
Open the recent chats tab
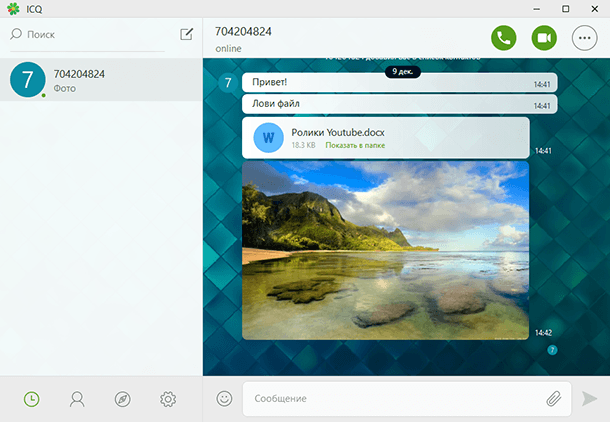[x=32, y=399]
